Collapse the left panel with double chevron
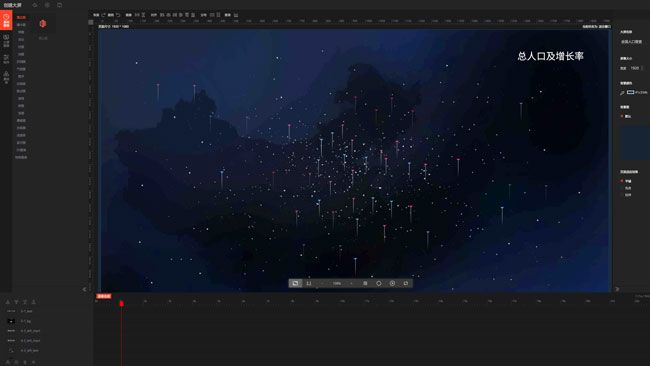The width and height of the screenshot is (650, 366). 85,289
